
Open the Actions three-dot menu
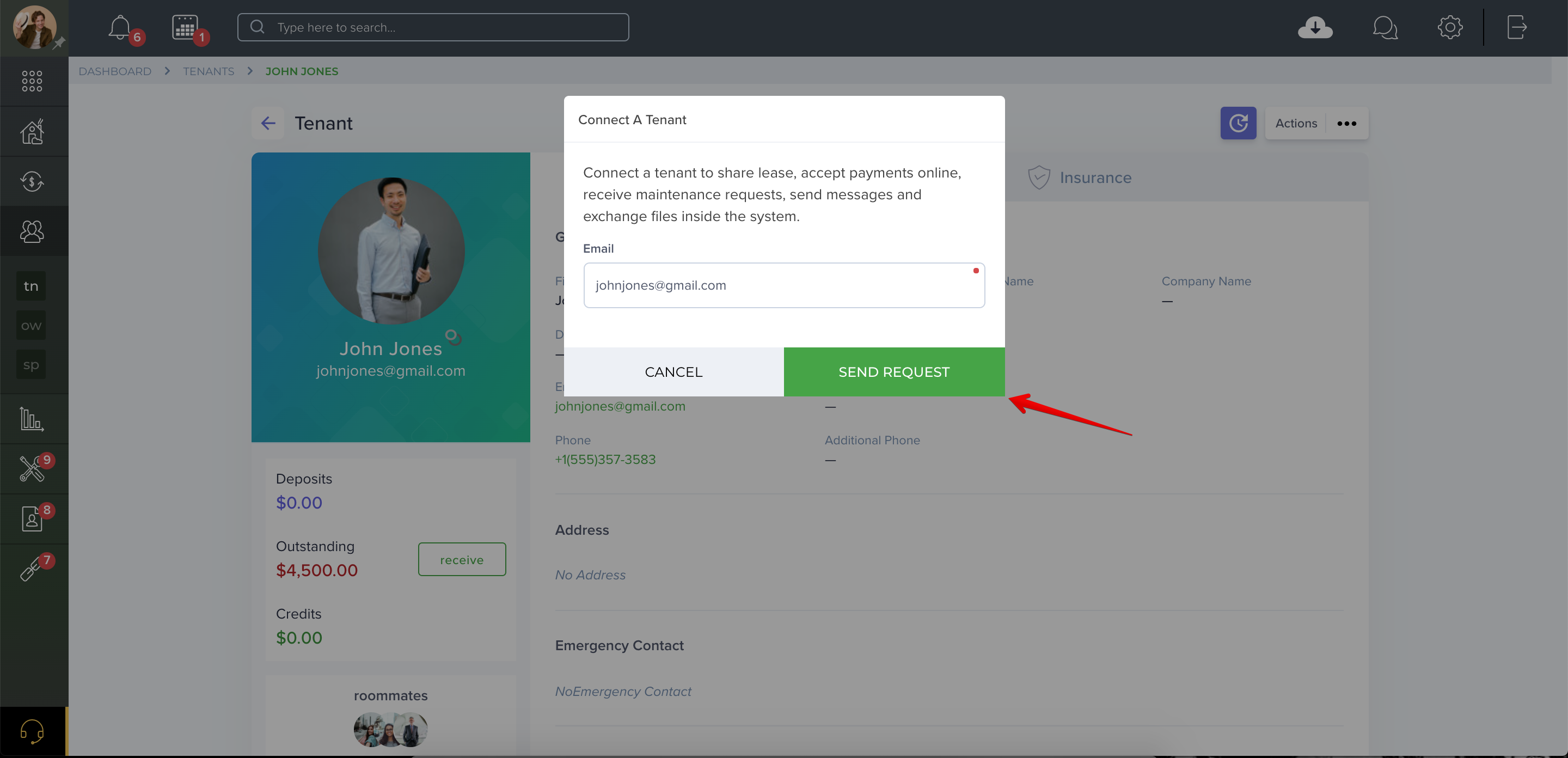pos(1346,124)
